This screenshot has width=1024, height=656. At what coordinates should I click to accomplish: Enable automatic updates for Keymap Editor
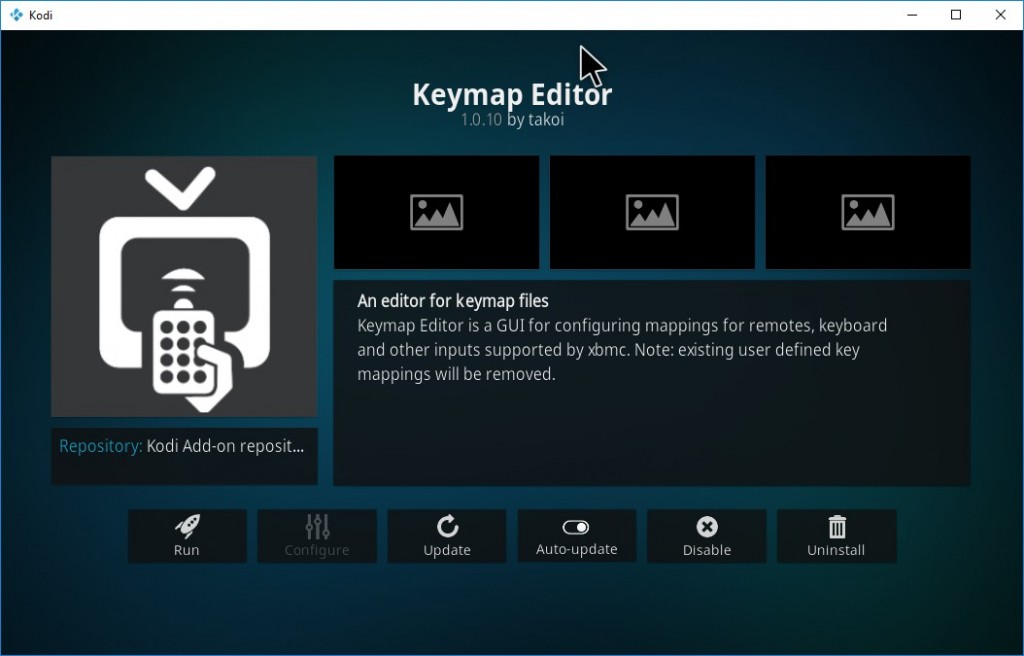point(577,536)
